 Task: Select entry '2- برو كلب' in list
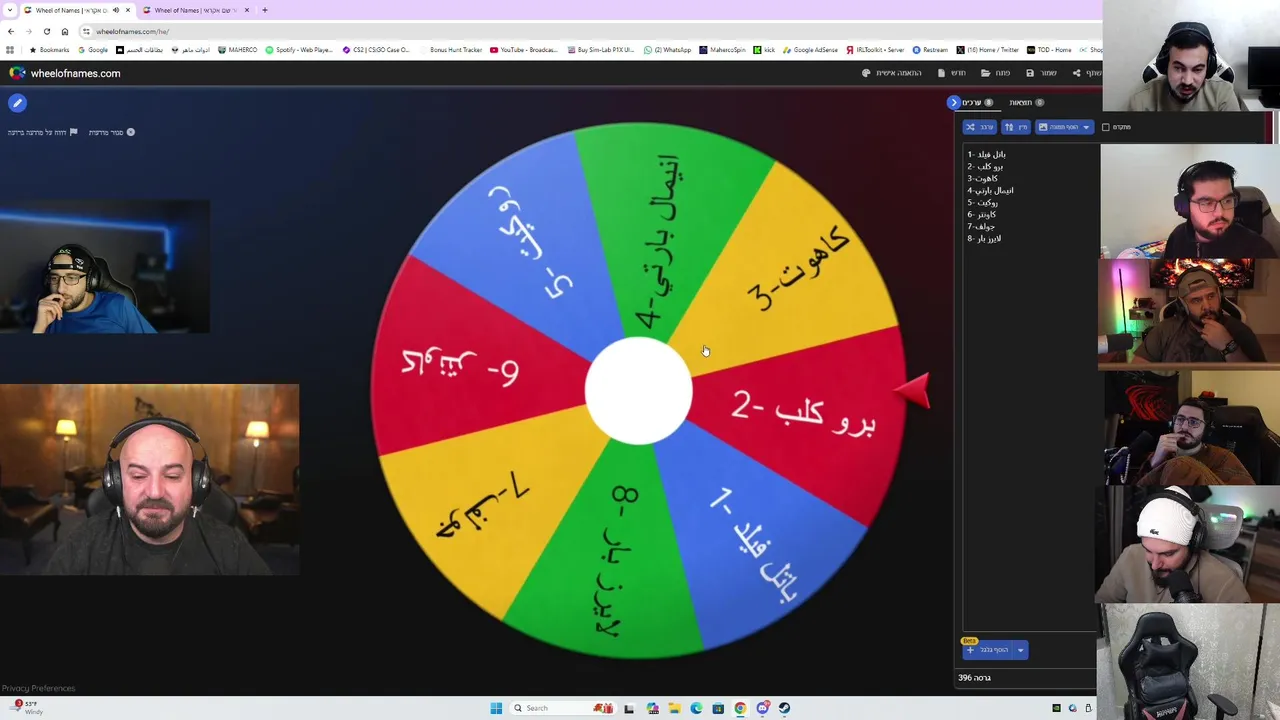[985, 166]
